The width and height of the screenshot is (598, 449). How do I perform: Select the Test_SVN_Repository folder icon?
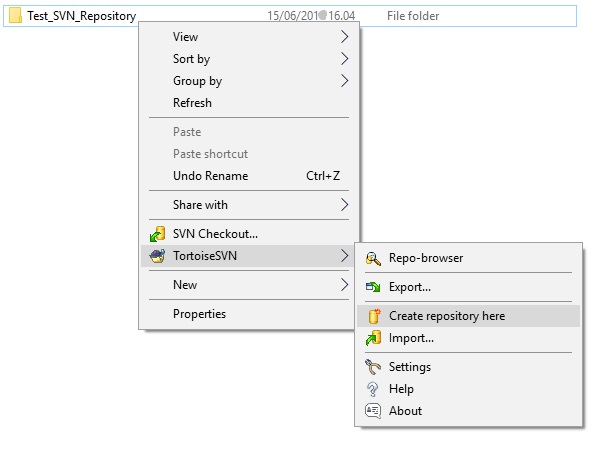[15, 16]
